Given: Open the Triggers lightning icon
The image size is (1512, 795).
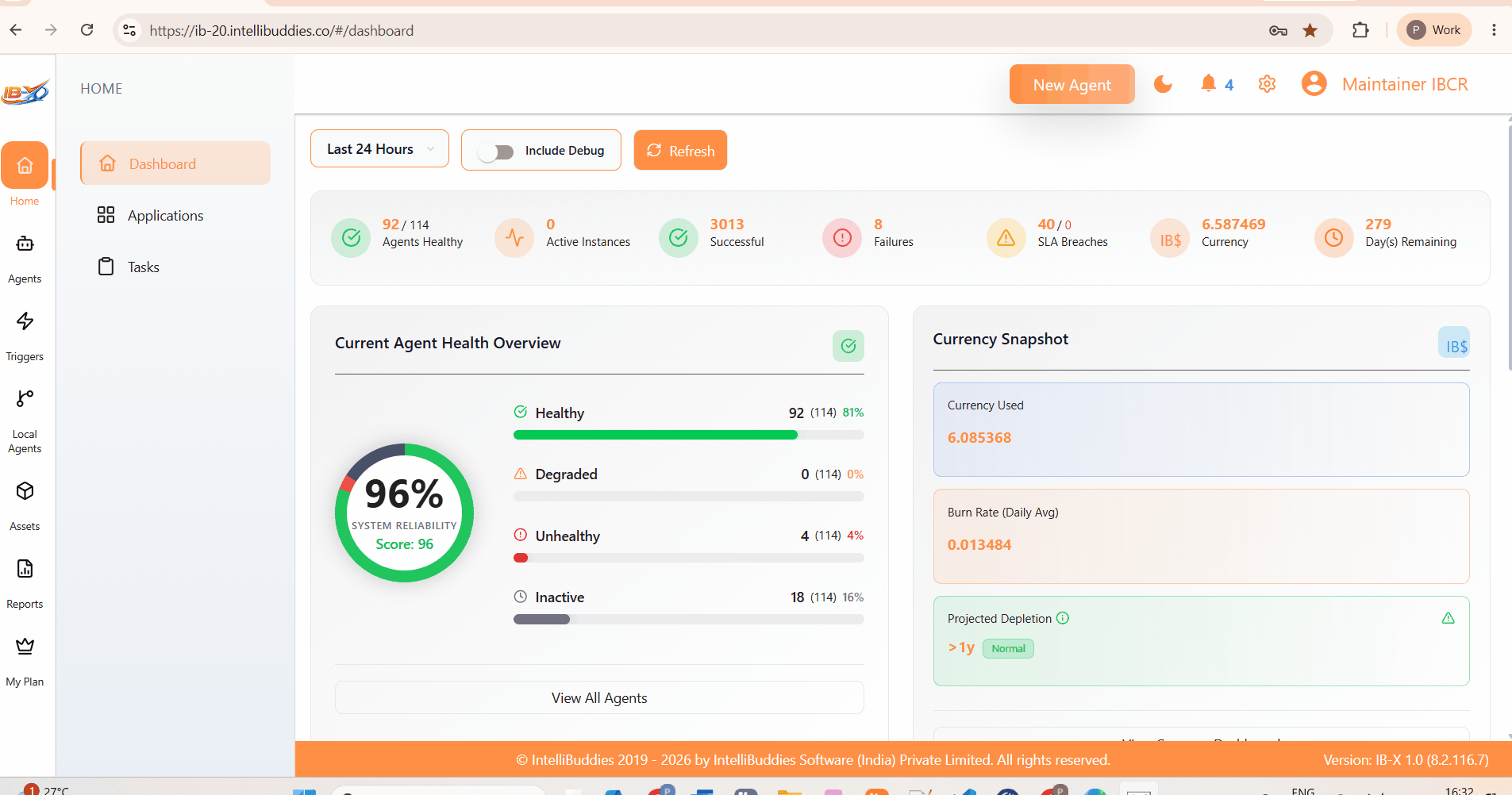Looking at the screenshot, I should coord(25,321).
